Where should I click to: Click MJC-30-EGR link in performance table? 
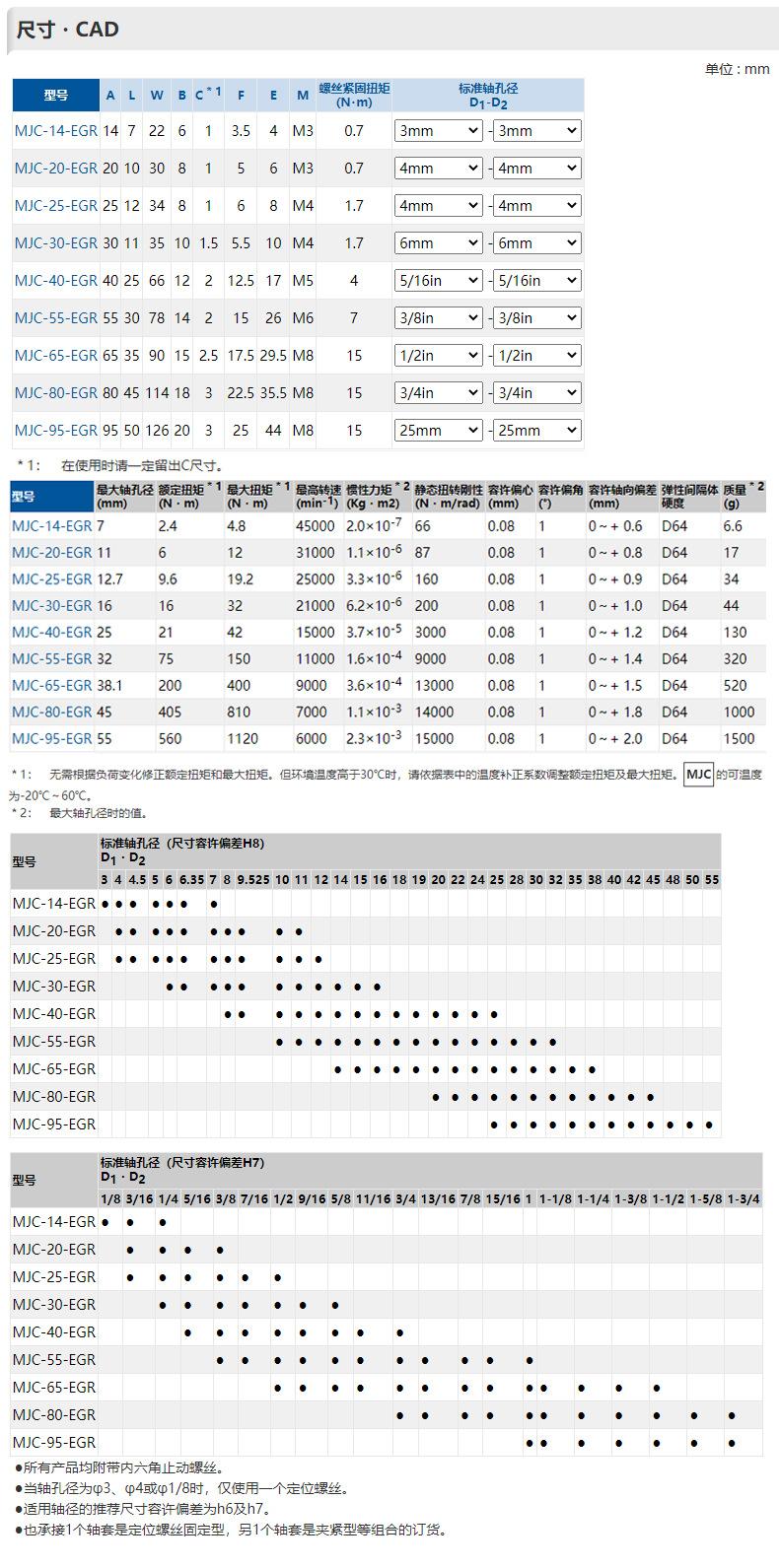pyautogui.click(x=52, y=605)
